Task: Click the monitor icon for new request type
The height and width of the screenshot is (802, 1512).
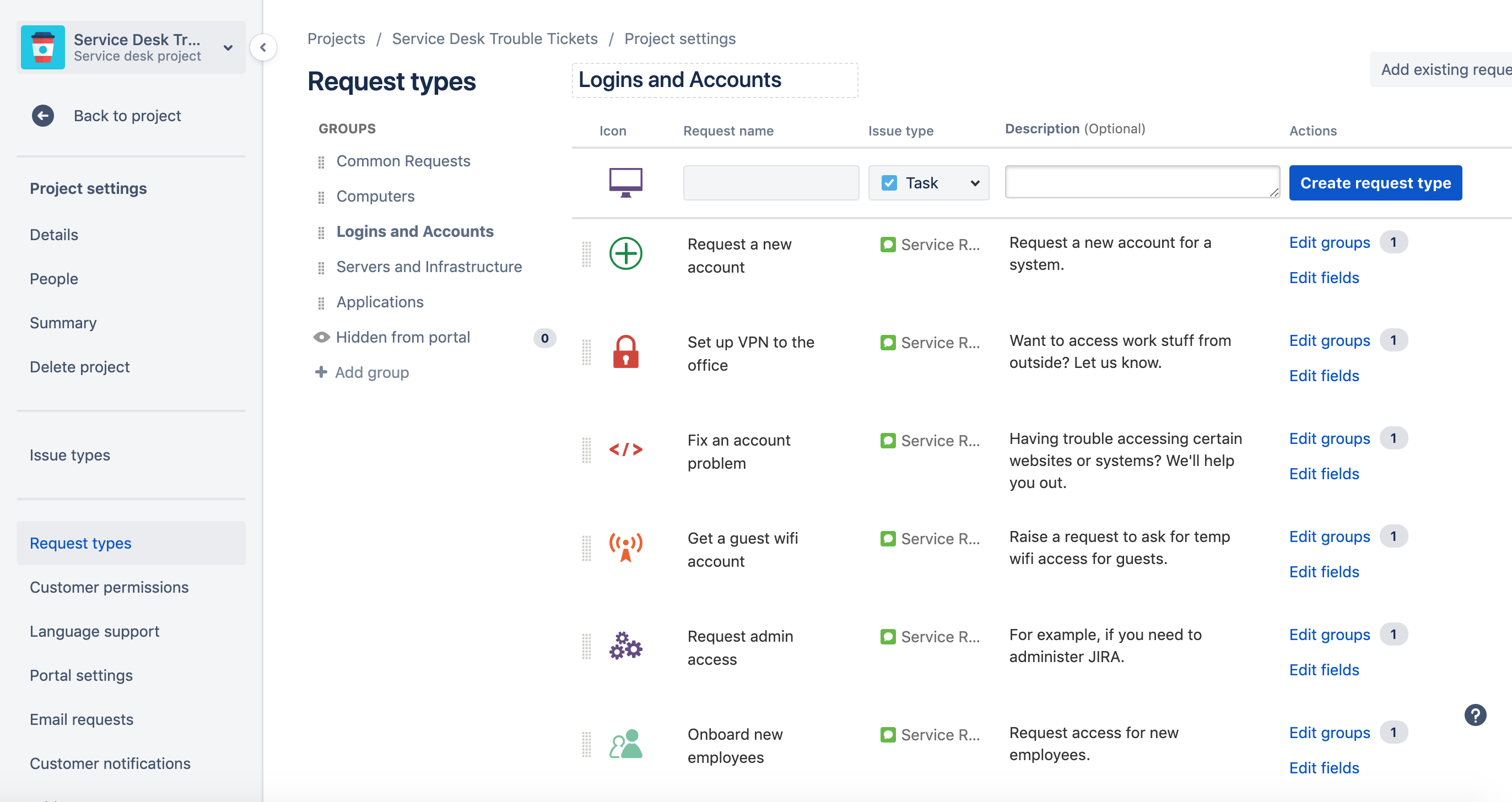Action: pyautogui.click(x=626, y=182)
